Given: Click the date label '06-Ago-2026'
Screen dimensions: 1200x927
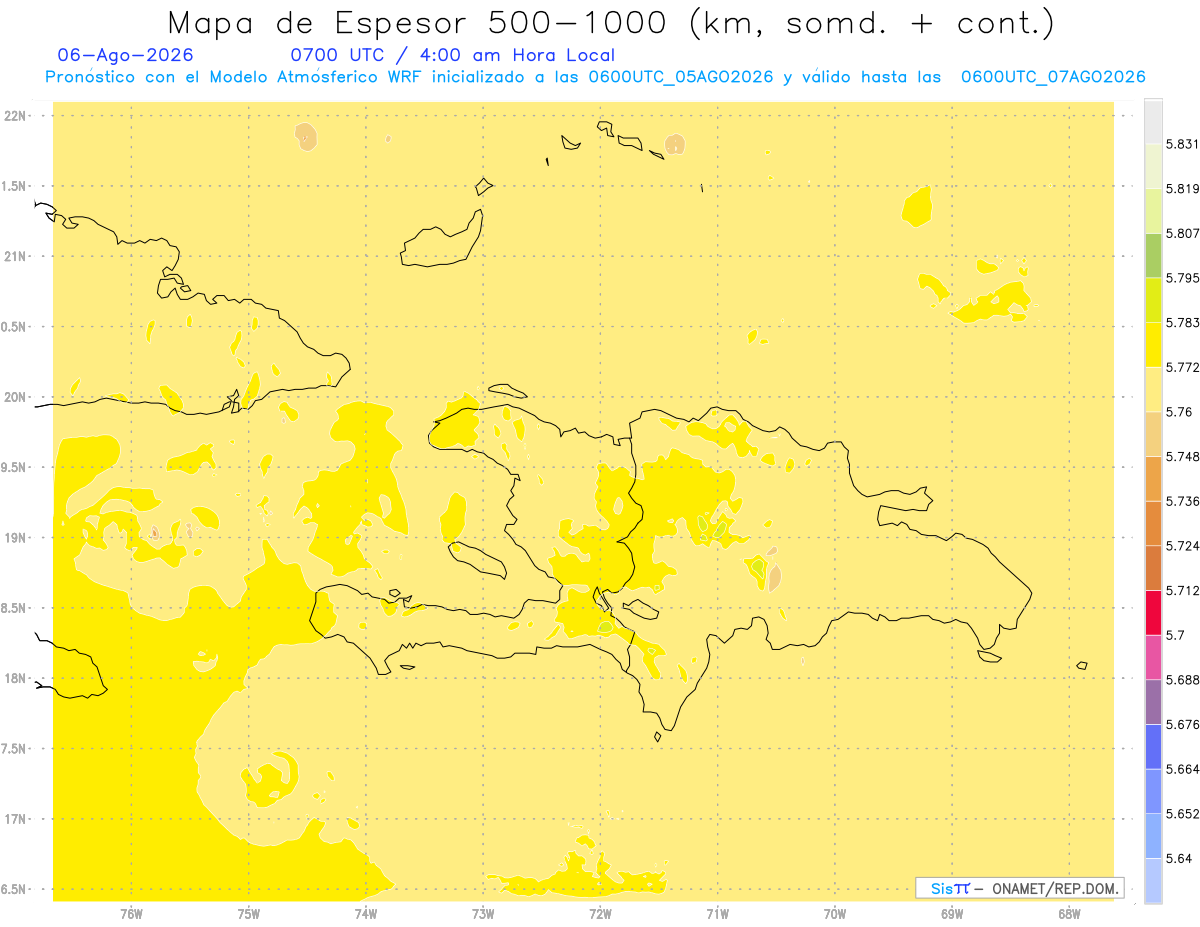Looking at the screenshot, I should click(x=126, y=55).
